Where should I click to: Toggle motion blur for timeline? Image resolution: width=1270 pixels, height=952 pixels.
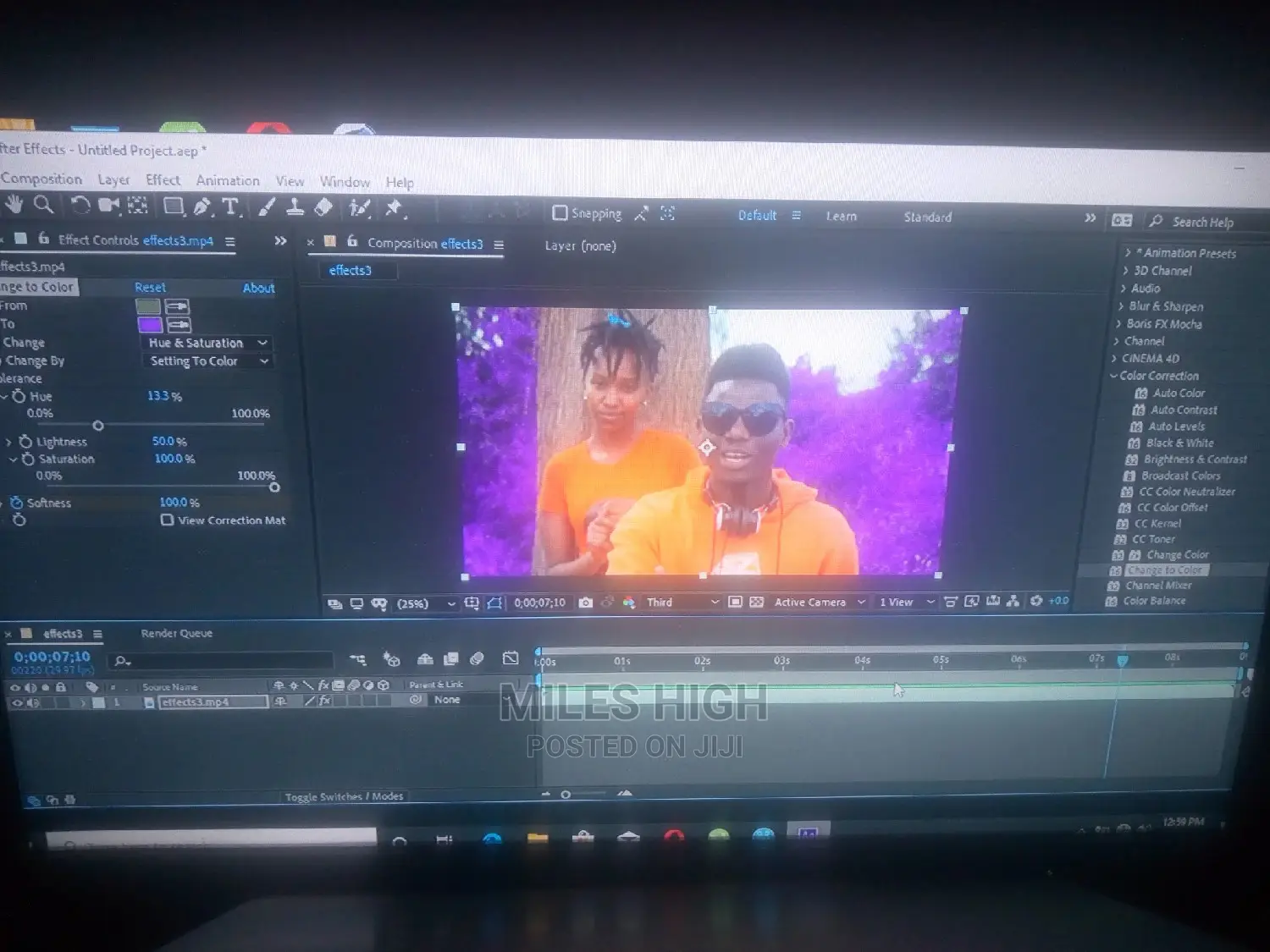pos(477,658)
